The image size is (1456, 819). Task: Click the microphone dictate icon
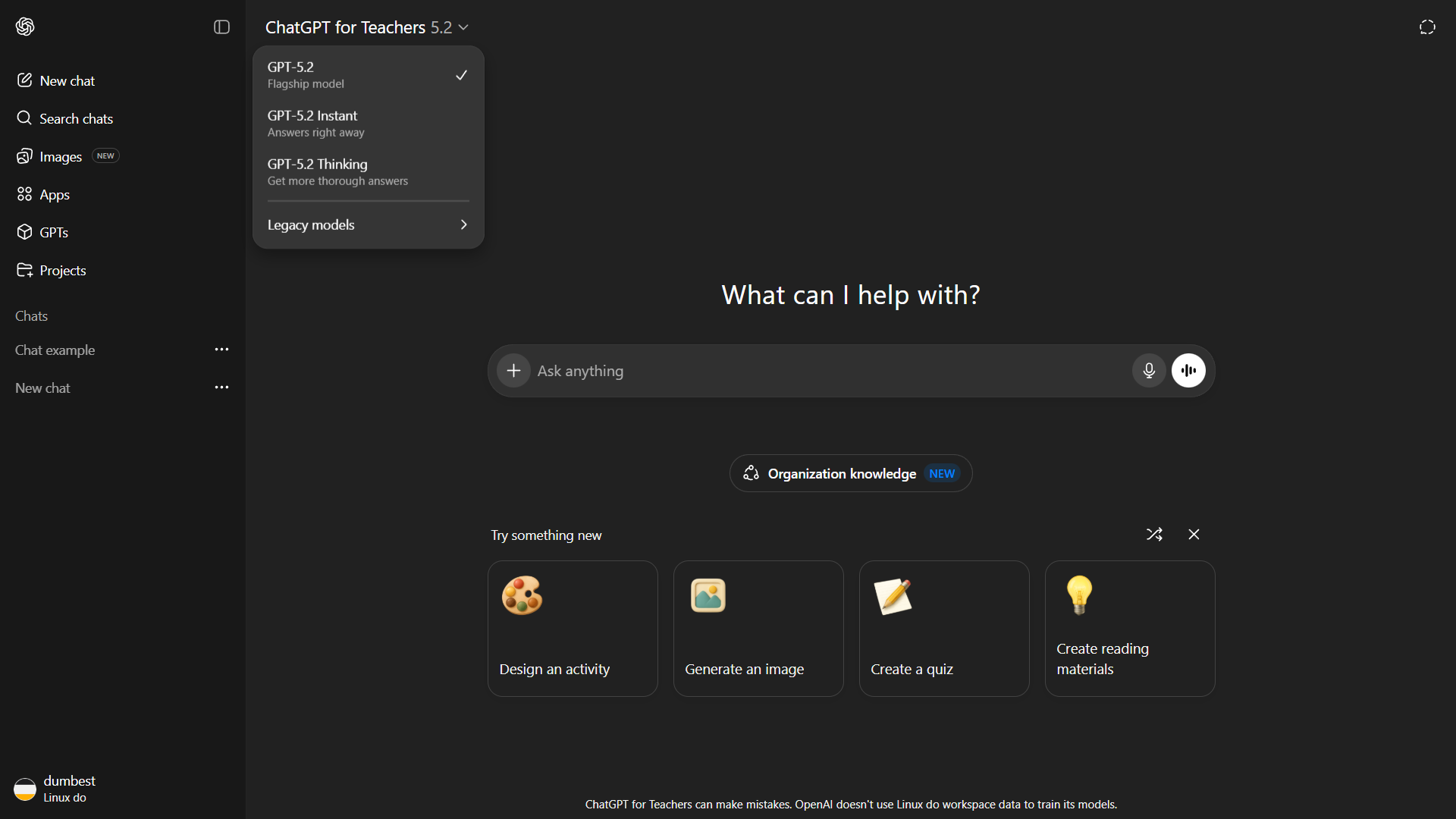pyautogui.click(x=1149, y=371)
